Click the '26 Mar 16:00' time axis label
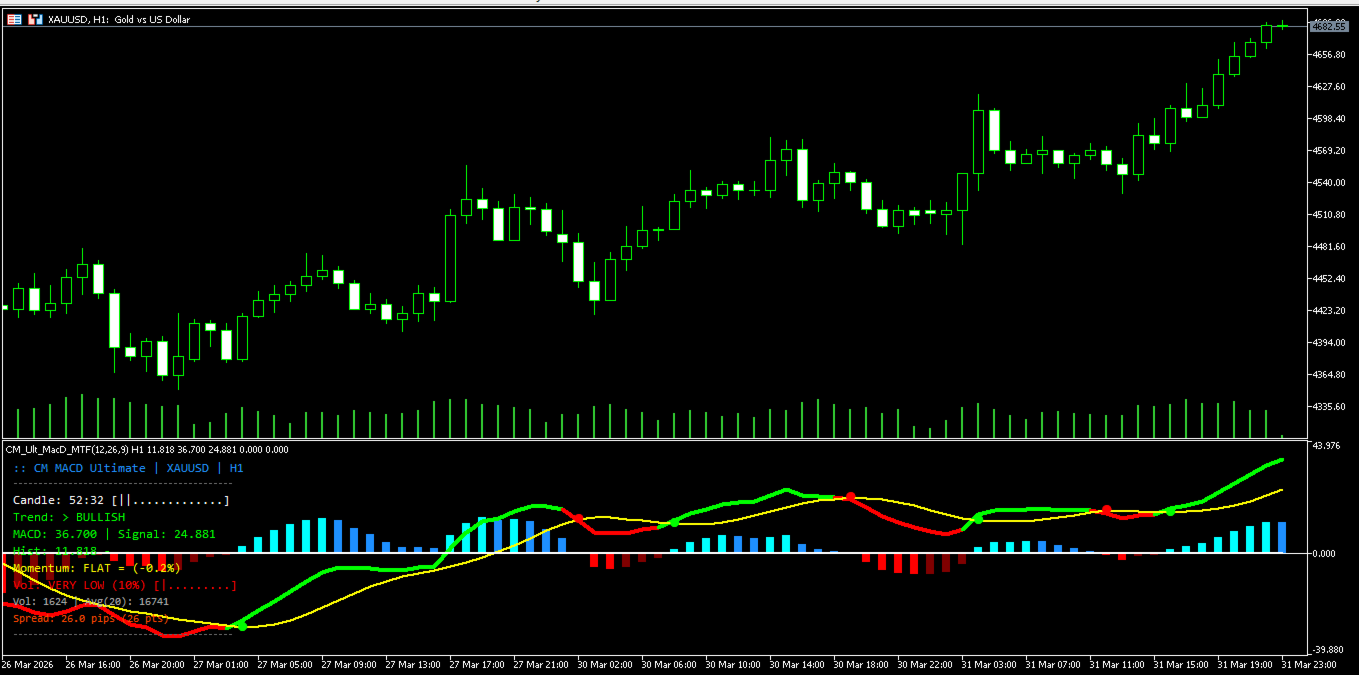 pos(93,665)
